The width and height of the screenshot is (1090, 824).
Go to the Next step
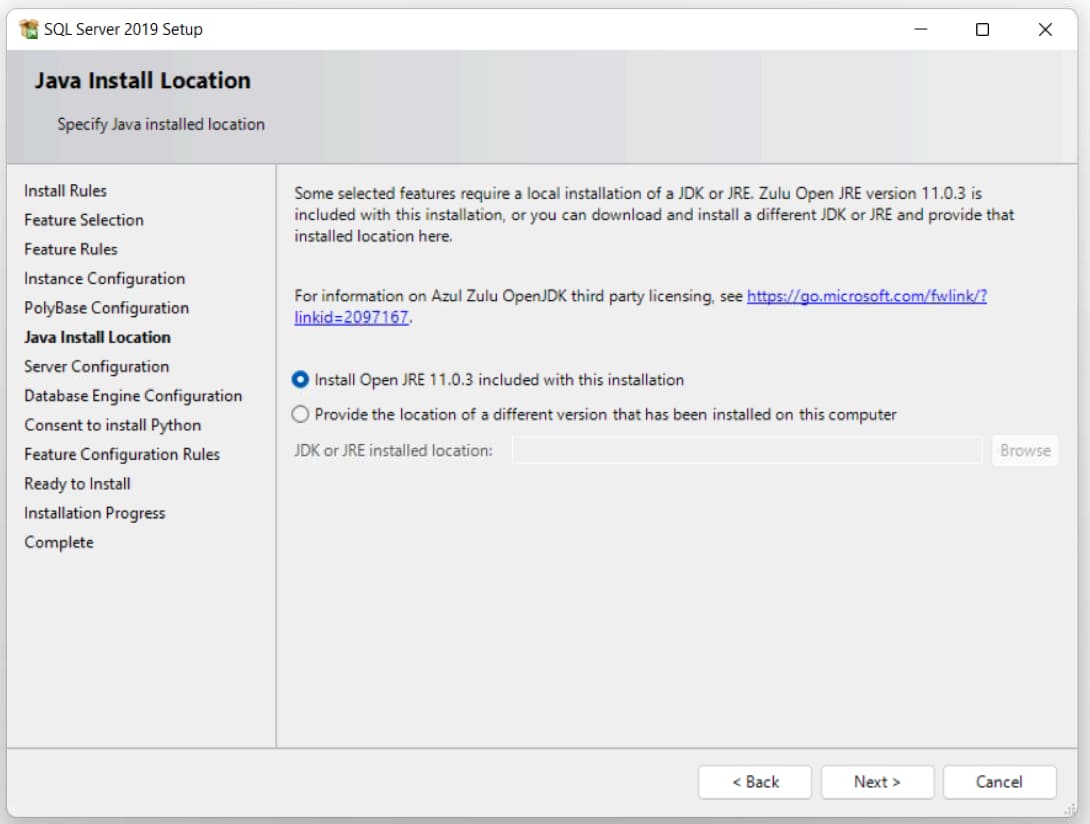(877, 782)
